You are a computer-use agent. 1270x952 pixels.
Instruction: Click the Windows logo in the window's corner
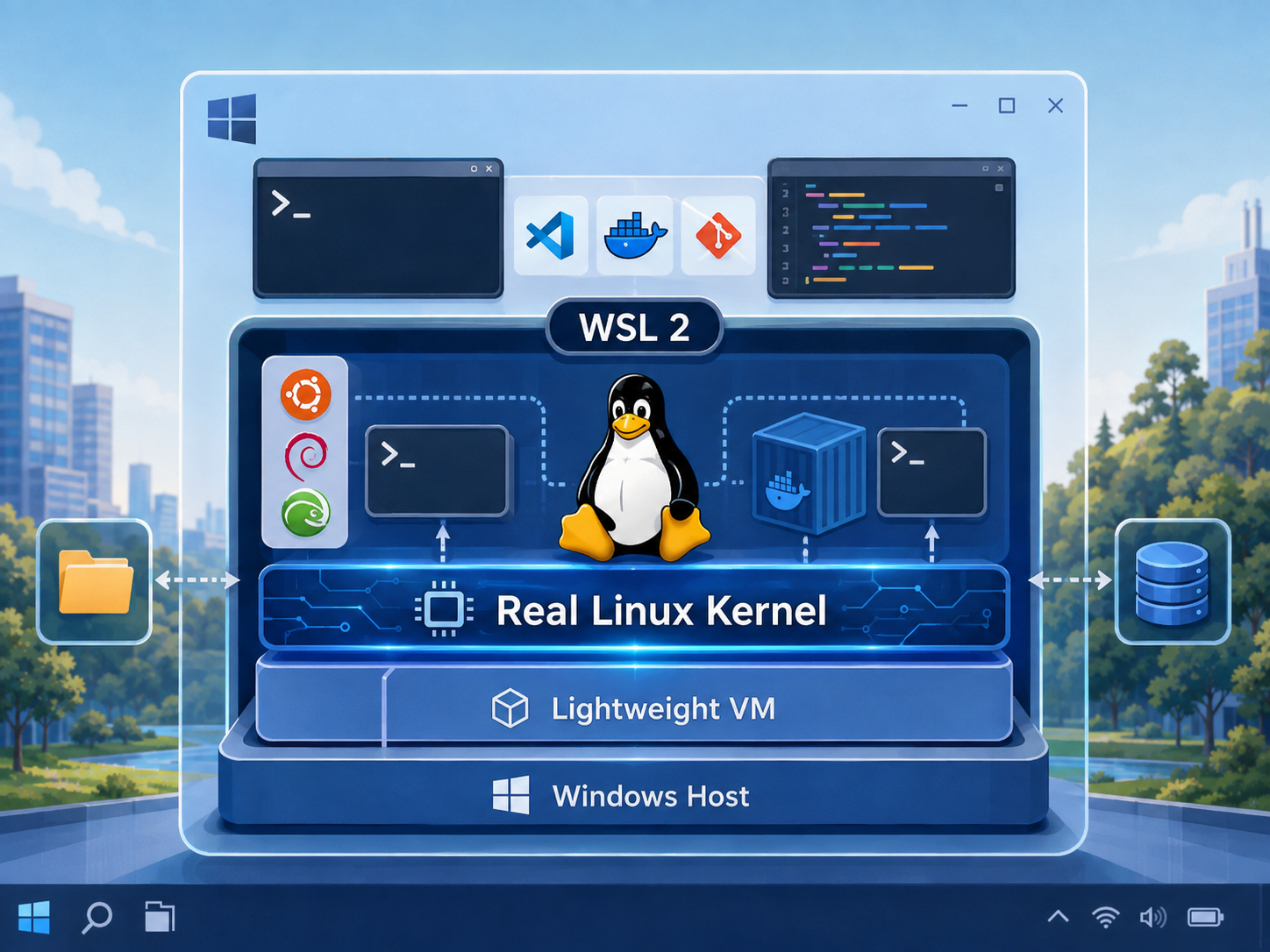pyautogui.click(x=232, y=118)
